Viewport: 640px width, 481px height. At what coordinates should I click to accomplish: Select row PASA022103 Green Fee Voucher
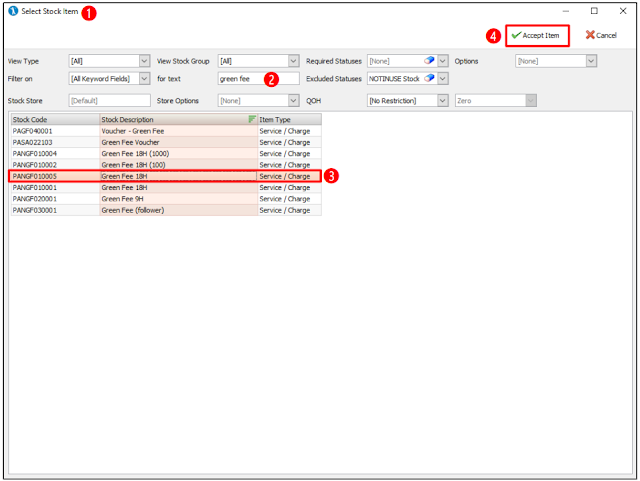coord(166,143)
